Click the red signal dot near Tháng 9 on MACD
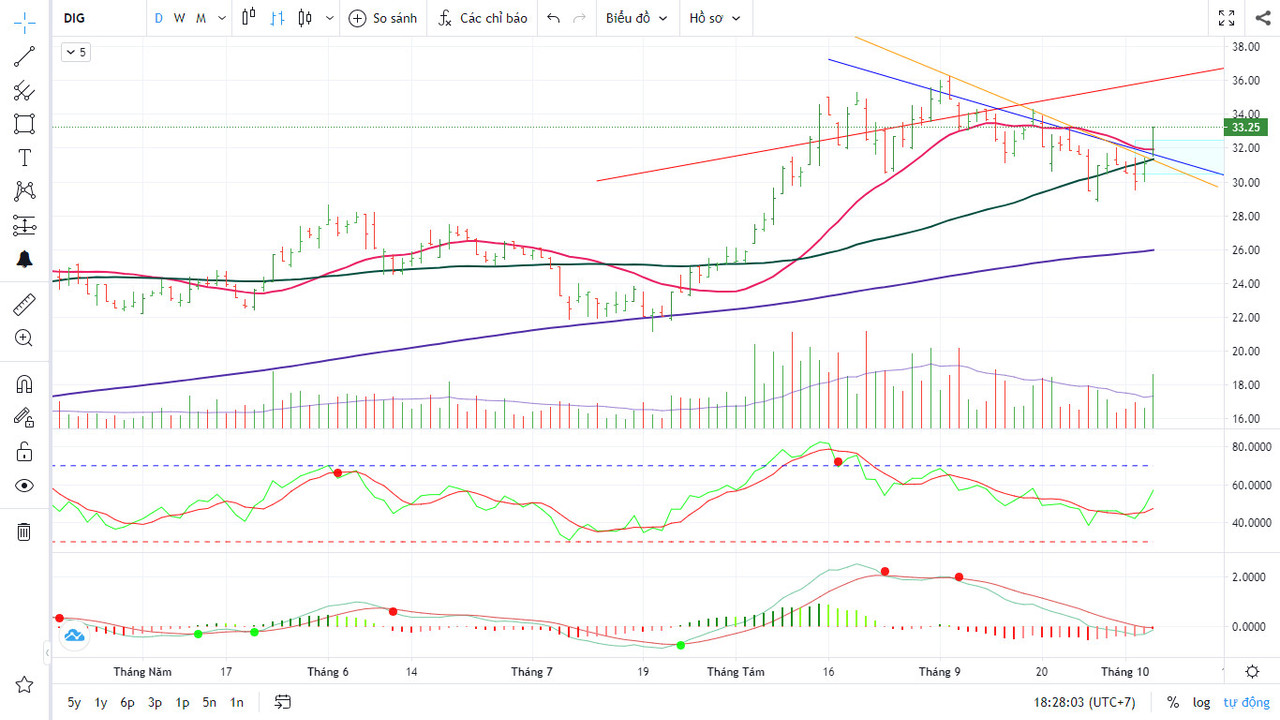Image resolution: width=1280 pixels, height=720 pixels. point(959,577)
